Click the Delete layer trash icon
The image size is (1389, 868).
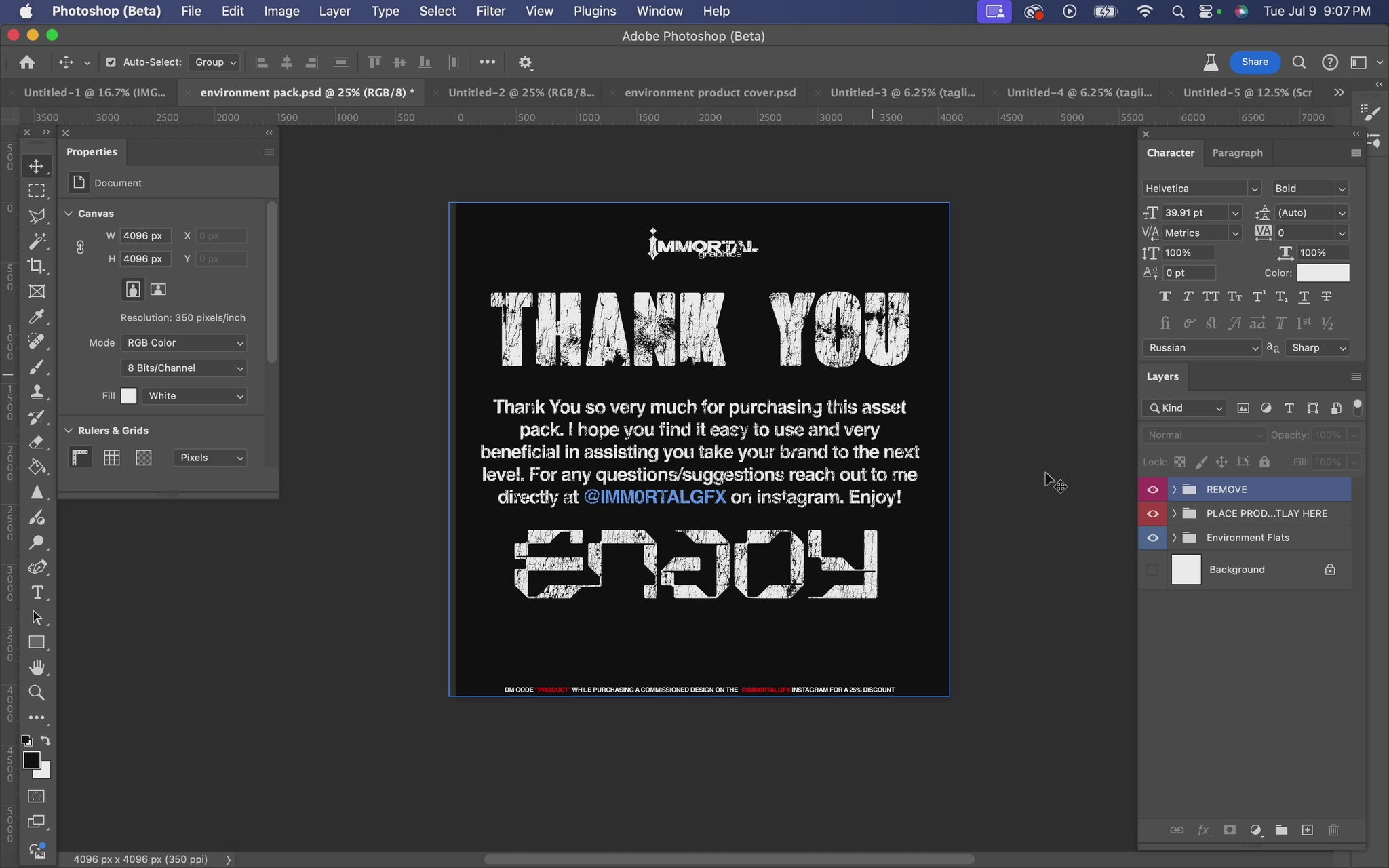pyautogui.click(x=1333, y=830)
